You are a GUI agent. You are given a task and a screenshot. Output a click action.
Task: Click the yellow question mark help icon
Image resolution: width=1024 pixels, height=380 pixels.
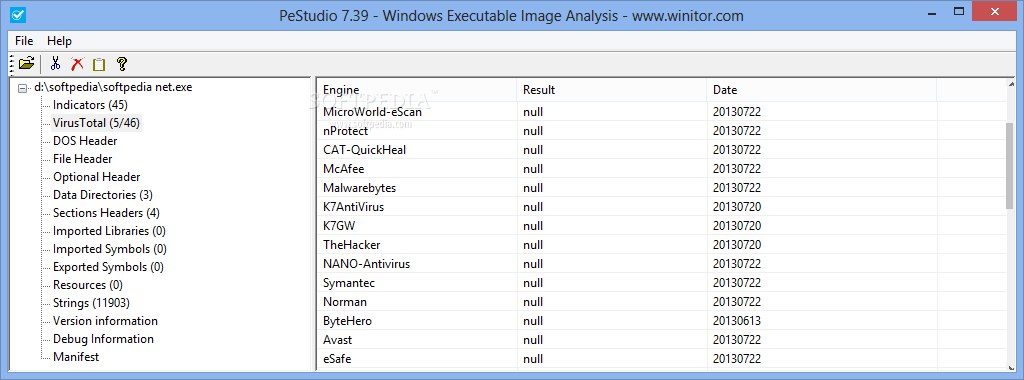[121, 63]
